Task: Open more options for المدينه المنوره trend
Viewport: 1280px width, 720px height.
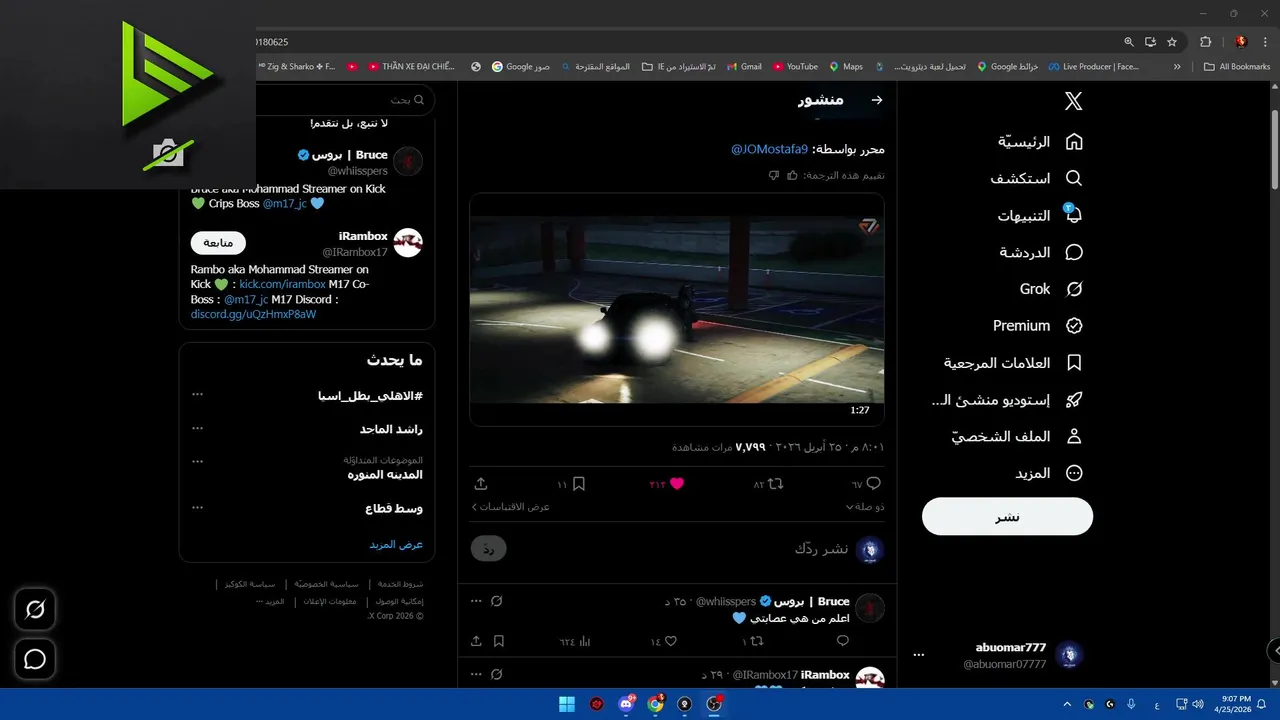Action: tap(197, 462)
